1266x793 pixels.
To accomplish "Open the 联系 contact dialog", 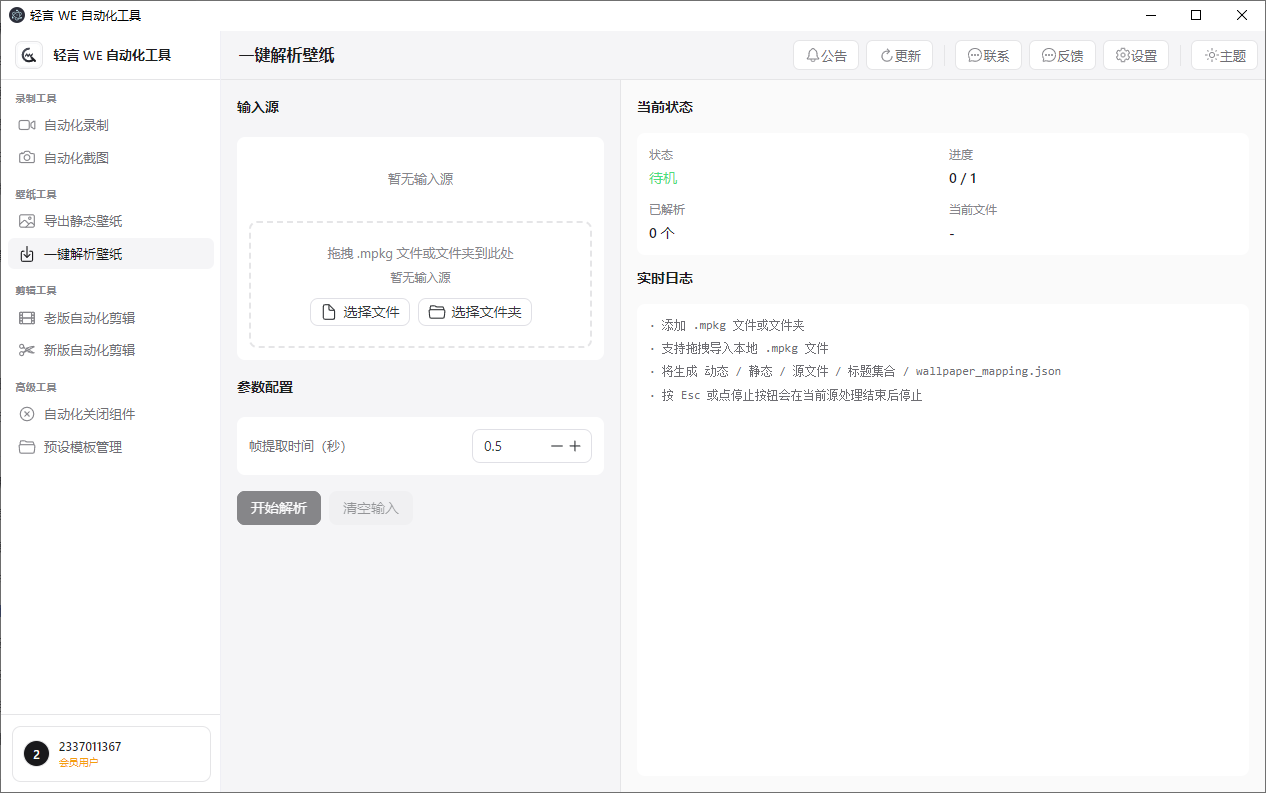I will [x=988, y=55].
